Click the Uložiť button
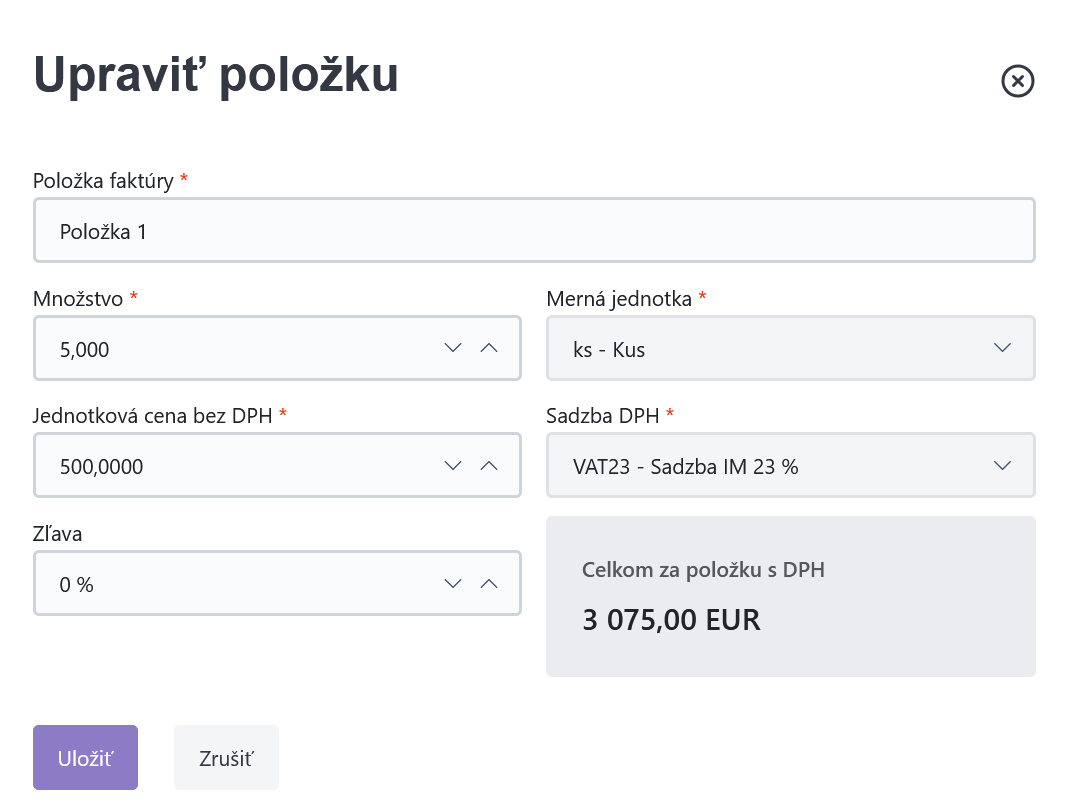Image resolution: width=1078 pixels, height=810 pixels. click(85, 758)
